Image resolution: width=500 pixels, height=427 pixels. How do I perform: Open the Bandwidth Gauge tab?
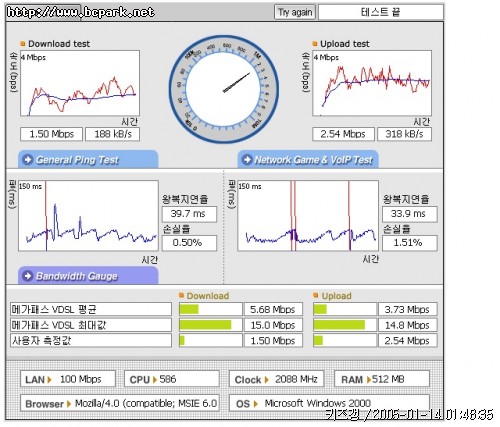pyautogui.click(x=88, y=276)
